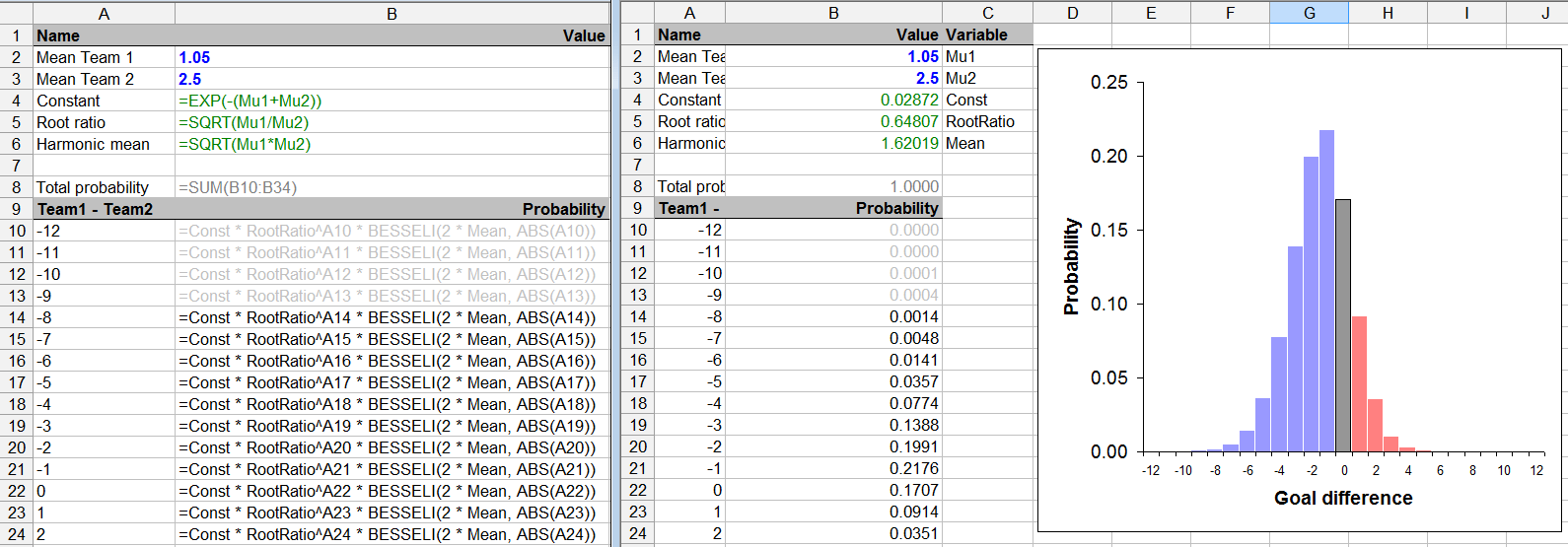Select row 9 header in left sheet
The height and width of the screenshot is (547, 1568).
pyautogui.click(x=17, y=209)
